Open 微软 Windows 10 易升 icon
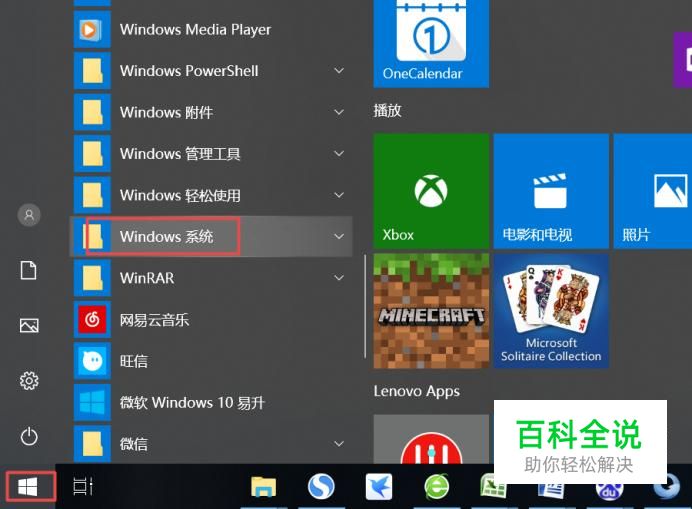The height and width of the screenshot is (509, 692). click(x=92, y=403)
